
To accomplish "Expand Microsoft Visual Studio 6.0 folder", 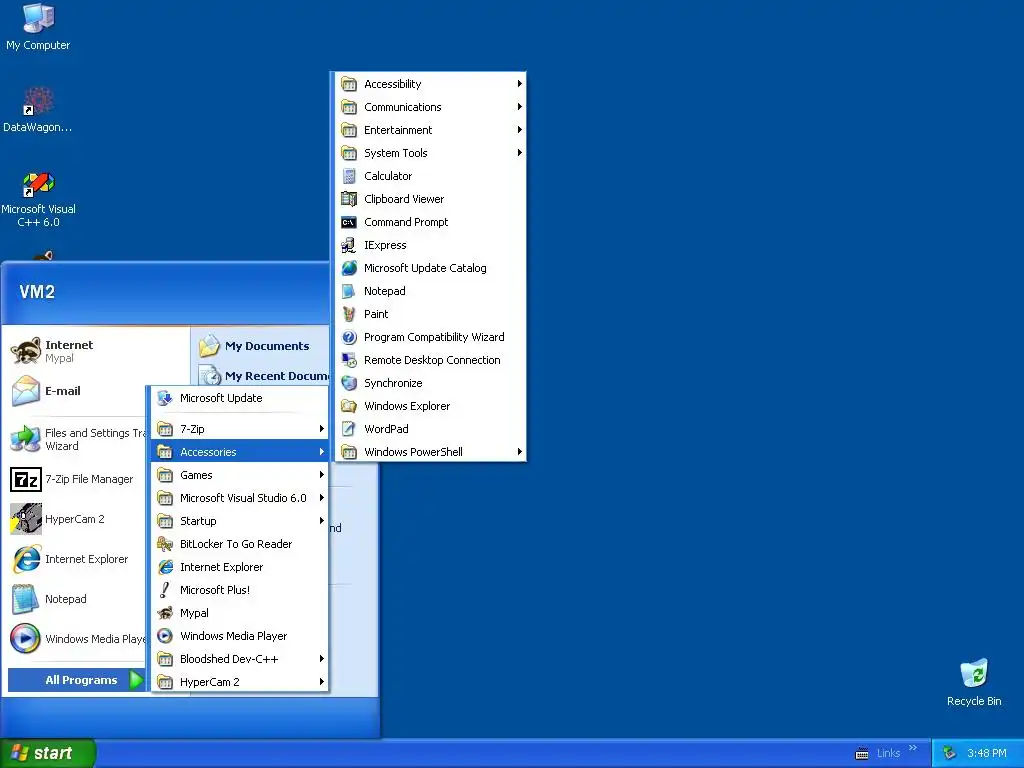I will click(x=240, y=498).
